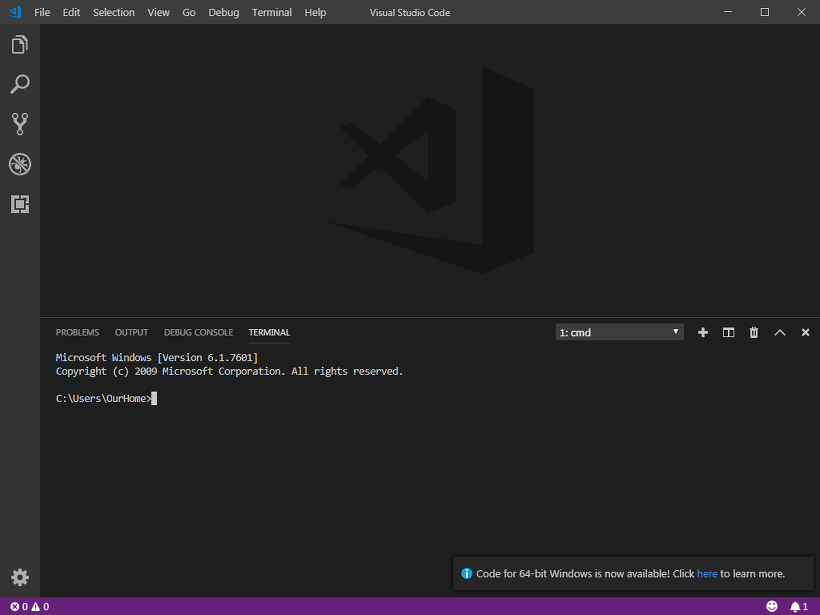Click the errors and warnings status indicator
The image size is (820, 615).
click(30, 607)
